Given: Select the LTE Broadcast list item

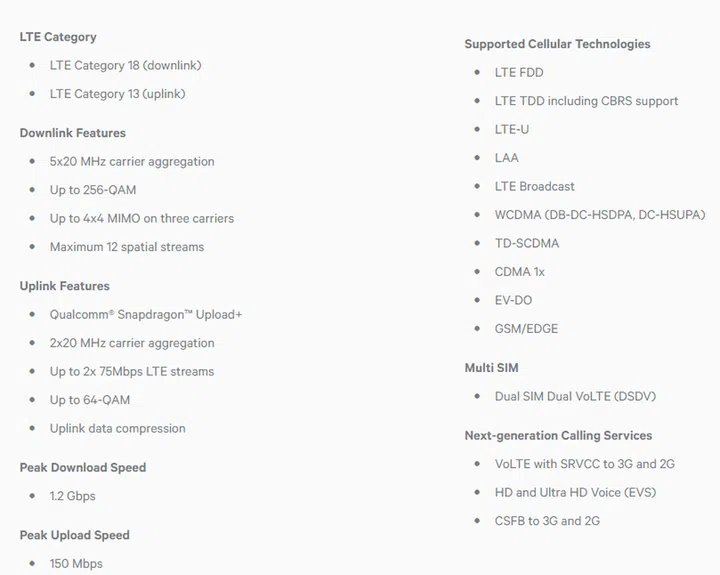Looking at the screenshot, I should (535, 186).
